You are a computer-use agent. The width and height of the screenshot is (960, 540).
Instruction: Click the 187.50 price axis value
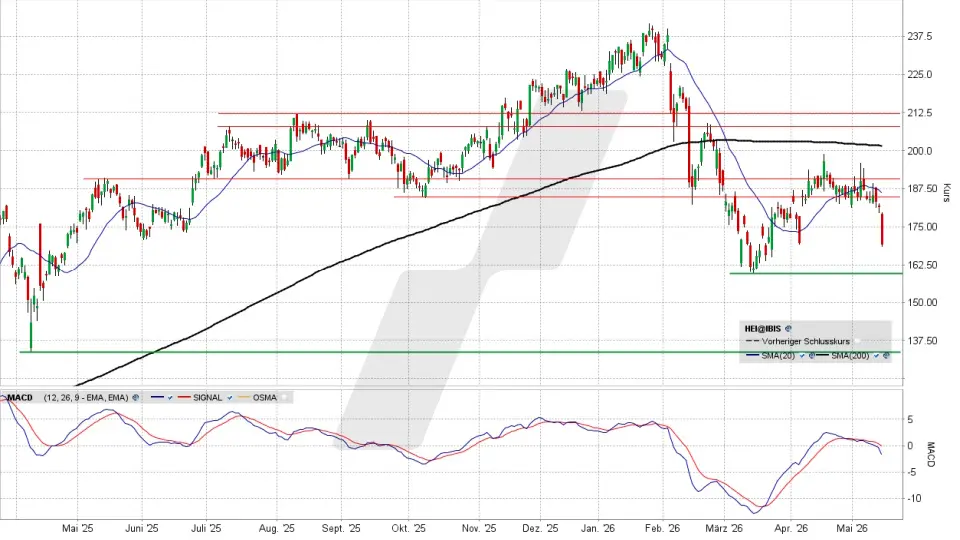click(x=922, y=189)
